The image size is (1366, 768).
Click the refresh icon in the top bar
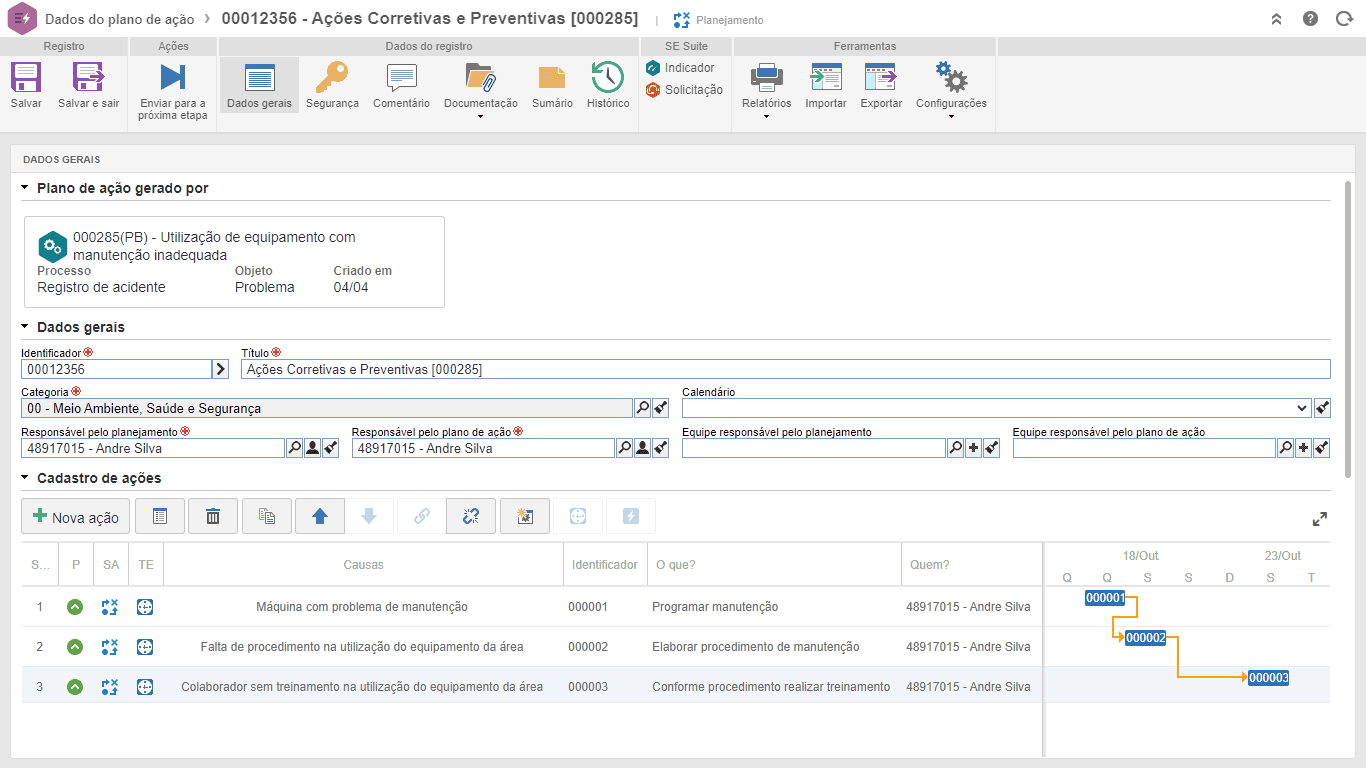coord(1344,19)
